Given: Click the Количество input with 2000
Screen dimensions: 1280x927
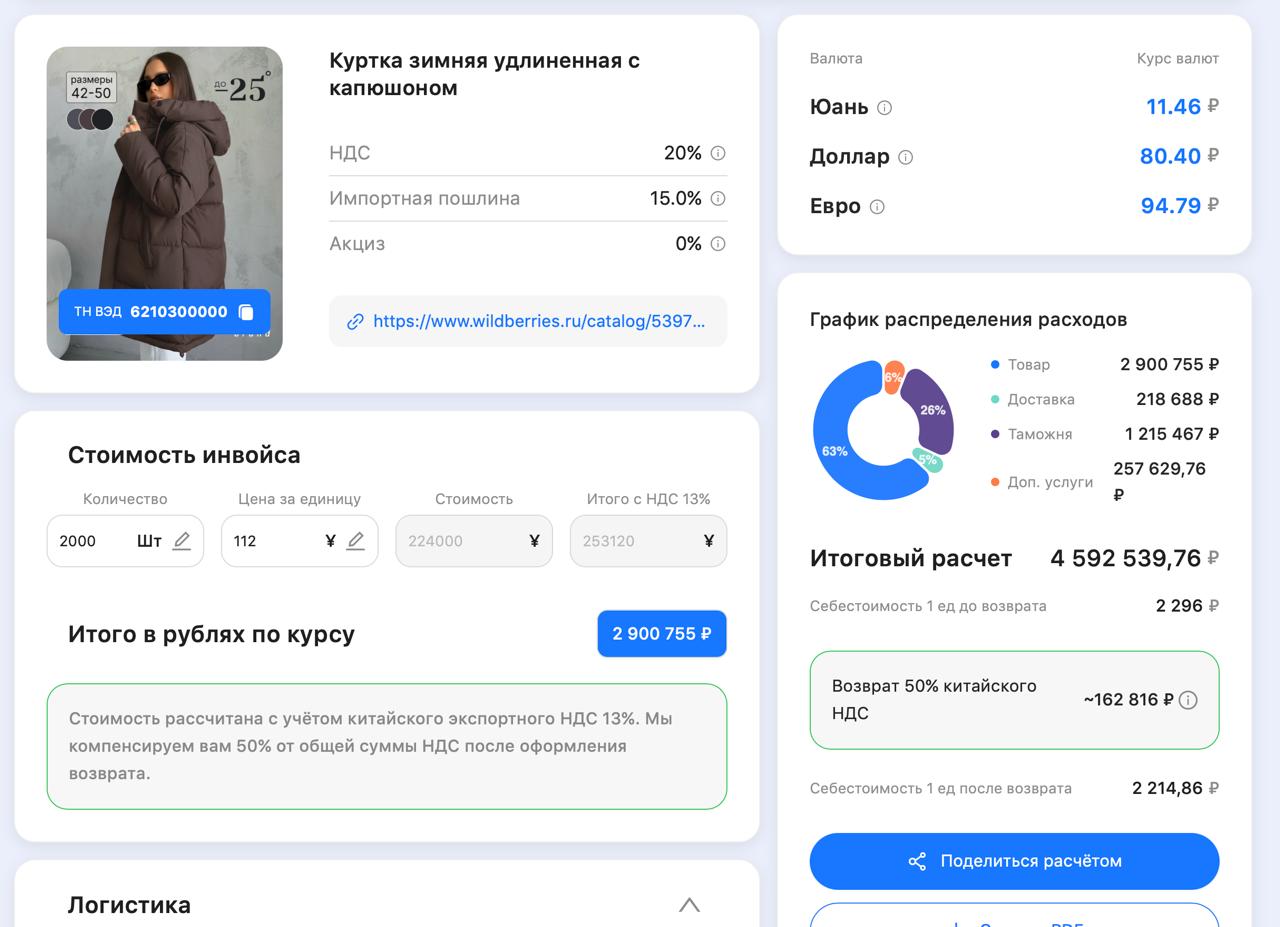Looking at the screenshot, I should (x=92, y=541).
